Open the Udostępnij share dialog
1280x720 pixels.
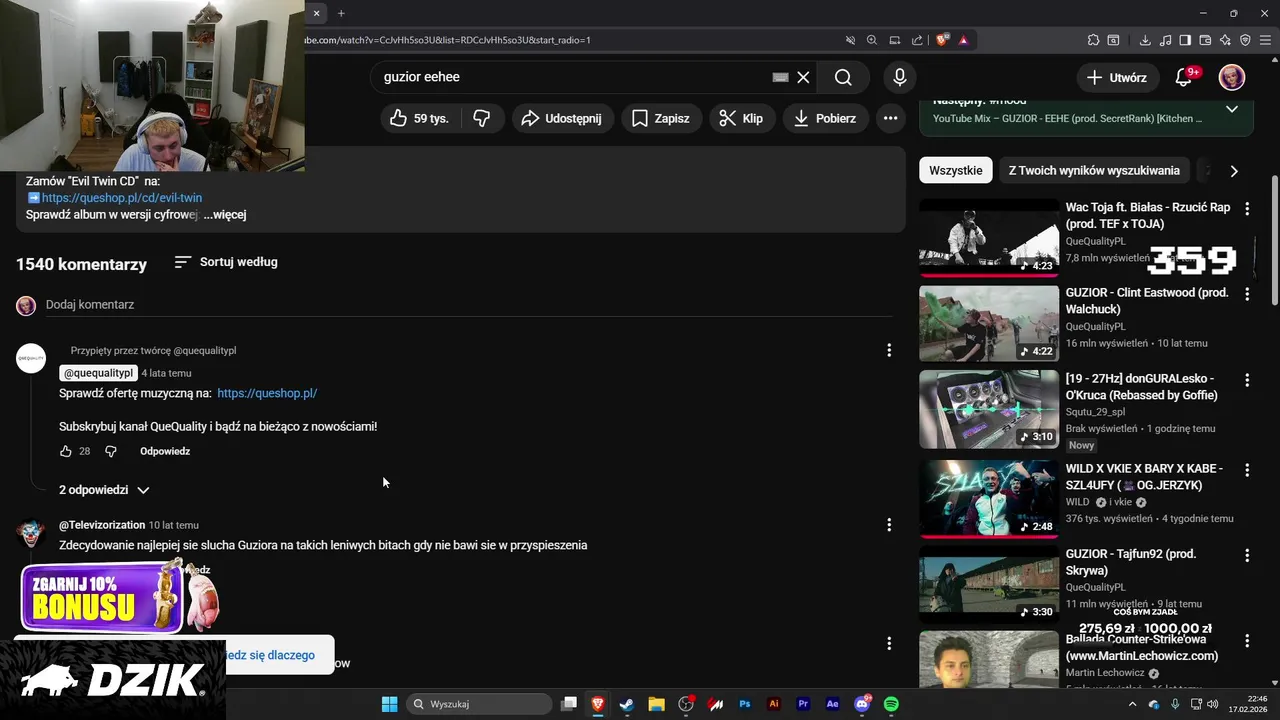pos(562,118)
